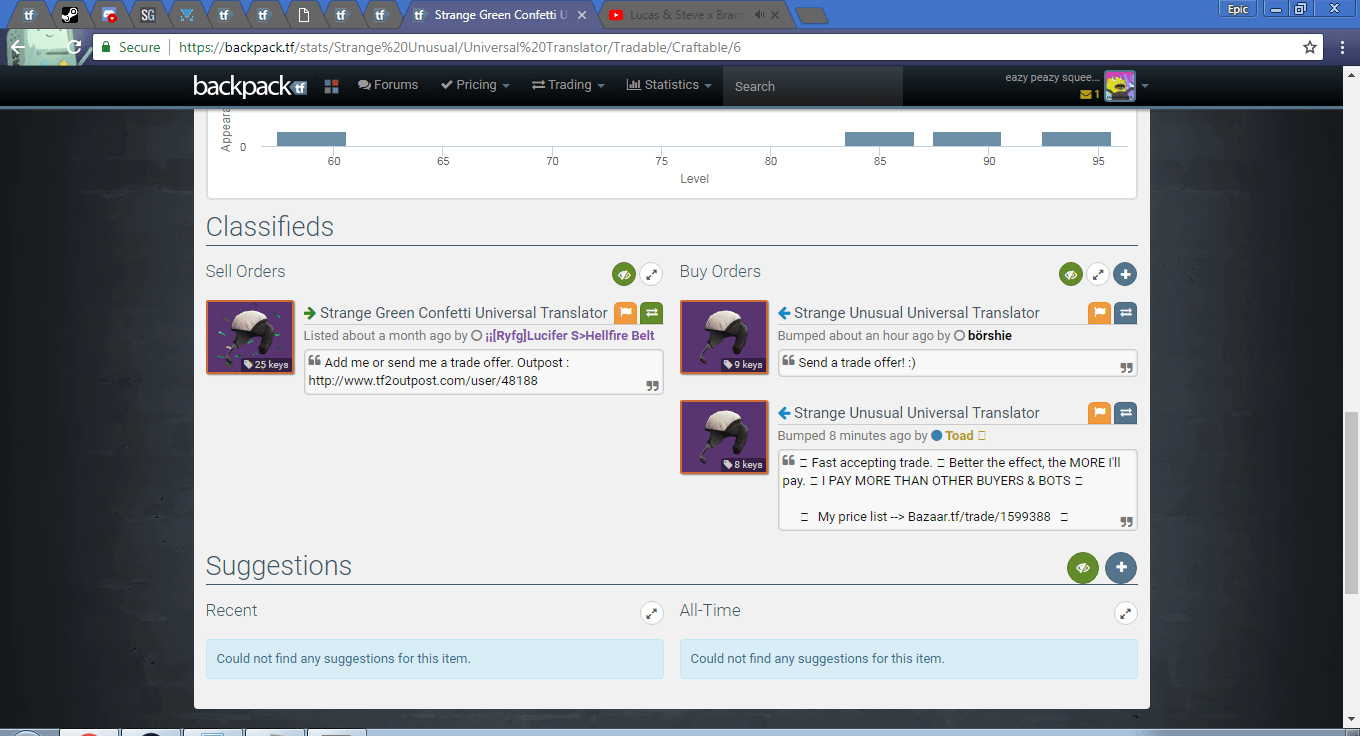Click the 8 keys item thumbnail
This screenshot has width=1360, height=736.
pos(724,437)
